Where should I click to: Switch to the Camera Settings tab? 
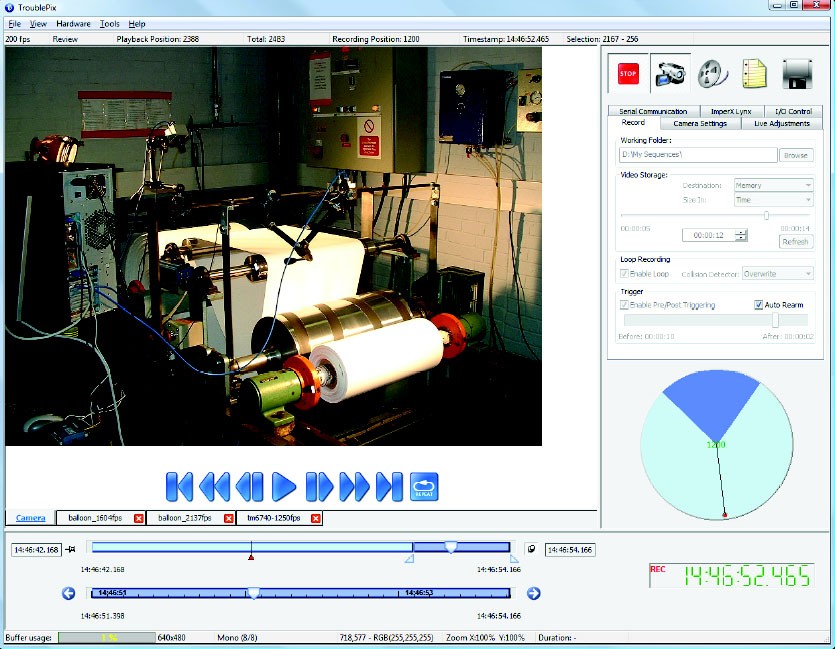(700, 123)
